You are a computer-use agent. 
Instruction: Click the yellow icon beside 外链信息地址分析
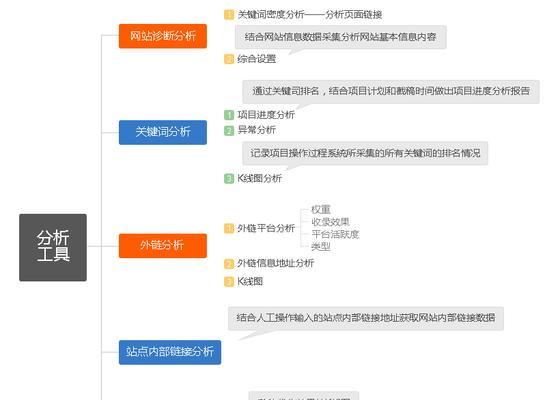[x=229, y=264]
